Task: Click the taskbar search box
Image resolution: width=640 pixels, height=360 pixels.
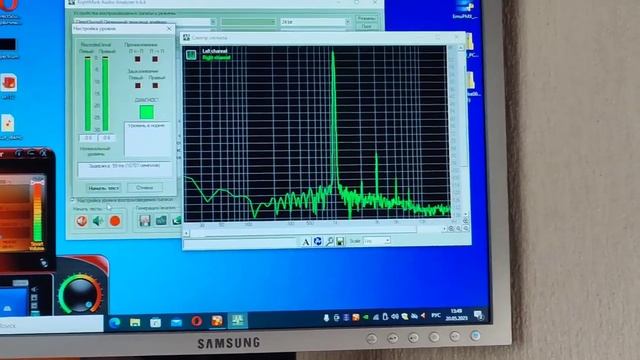Action: coord(51,325)
